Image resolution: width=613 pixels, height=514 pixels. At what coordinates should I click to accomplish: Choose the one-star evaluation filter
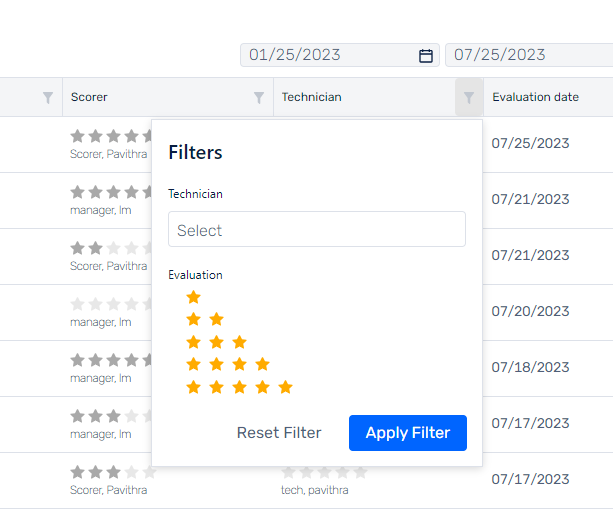coord(194,297)
